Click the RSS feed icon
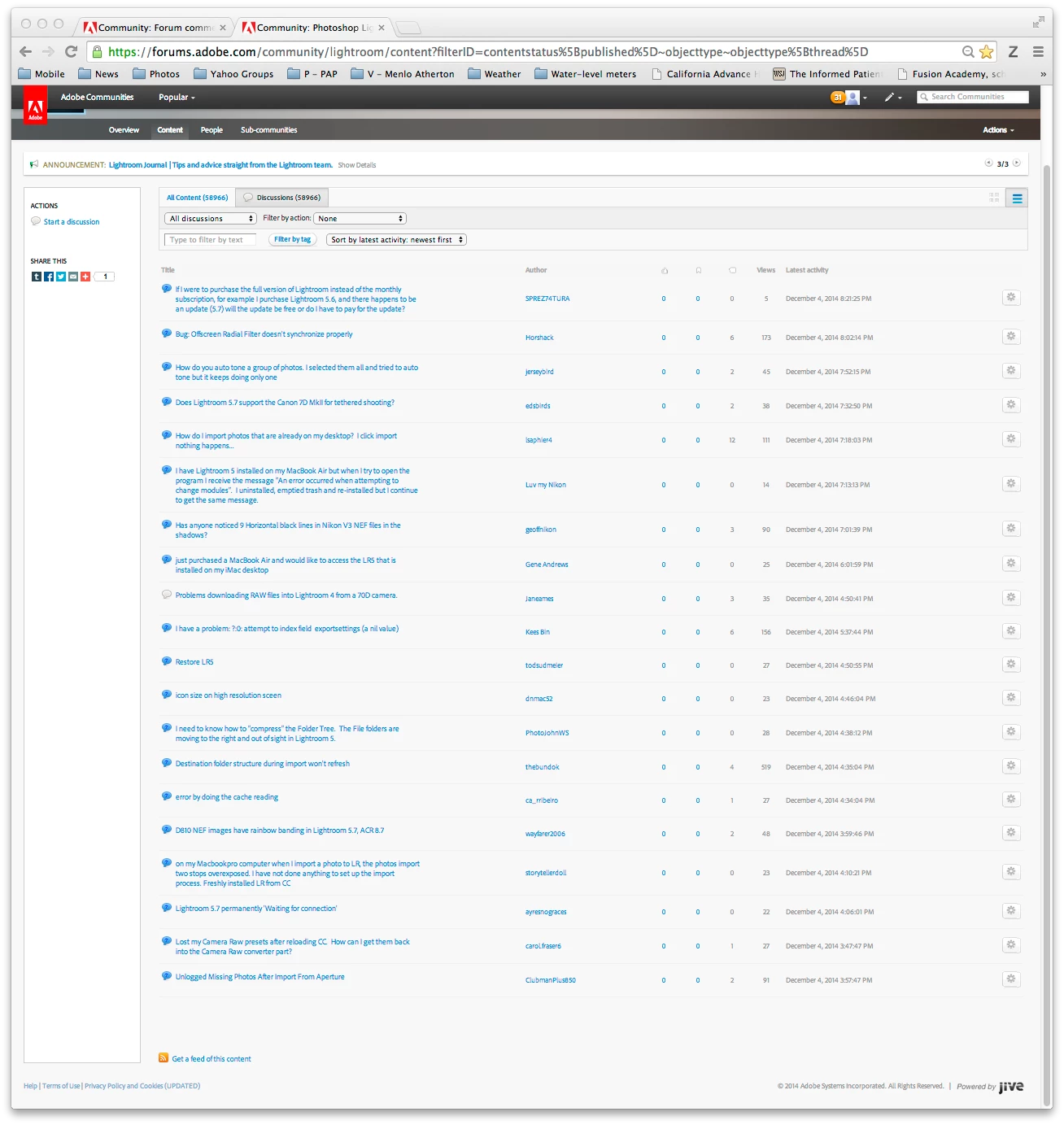 pyautogui.click(x=164, y=1058)
